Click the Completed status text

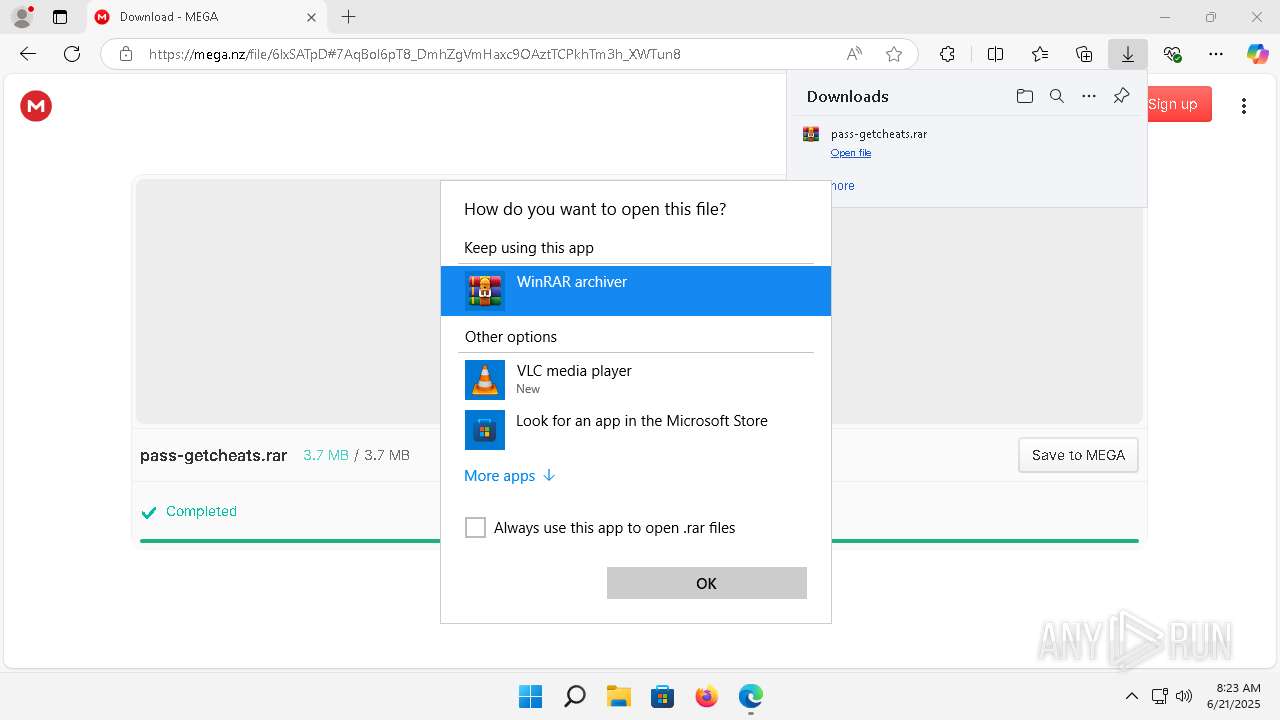[201, 511]
